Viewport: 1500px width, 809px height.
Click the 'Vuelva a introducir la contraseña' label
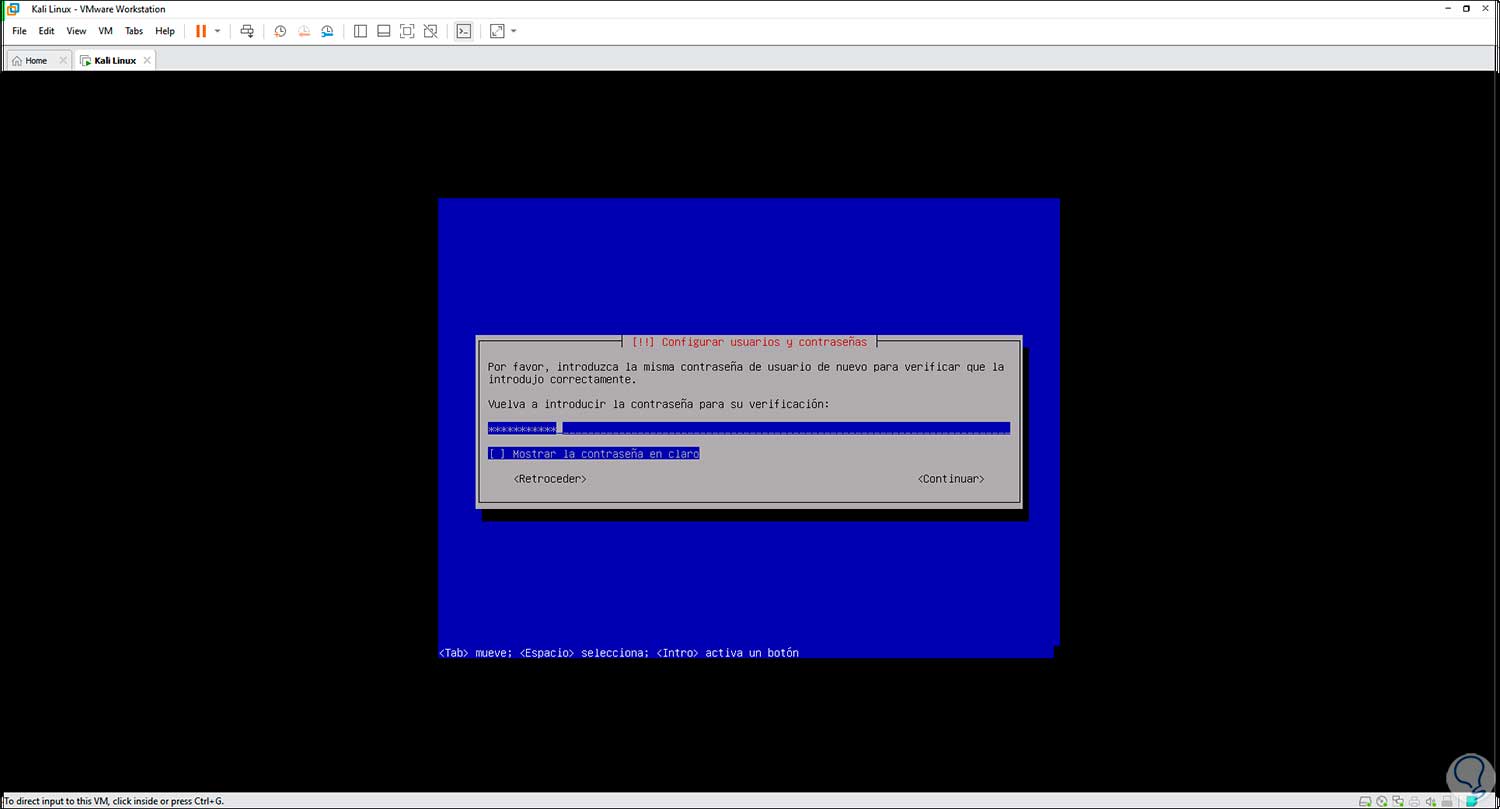pos(659,404)
